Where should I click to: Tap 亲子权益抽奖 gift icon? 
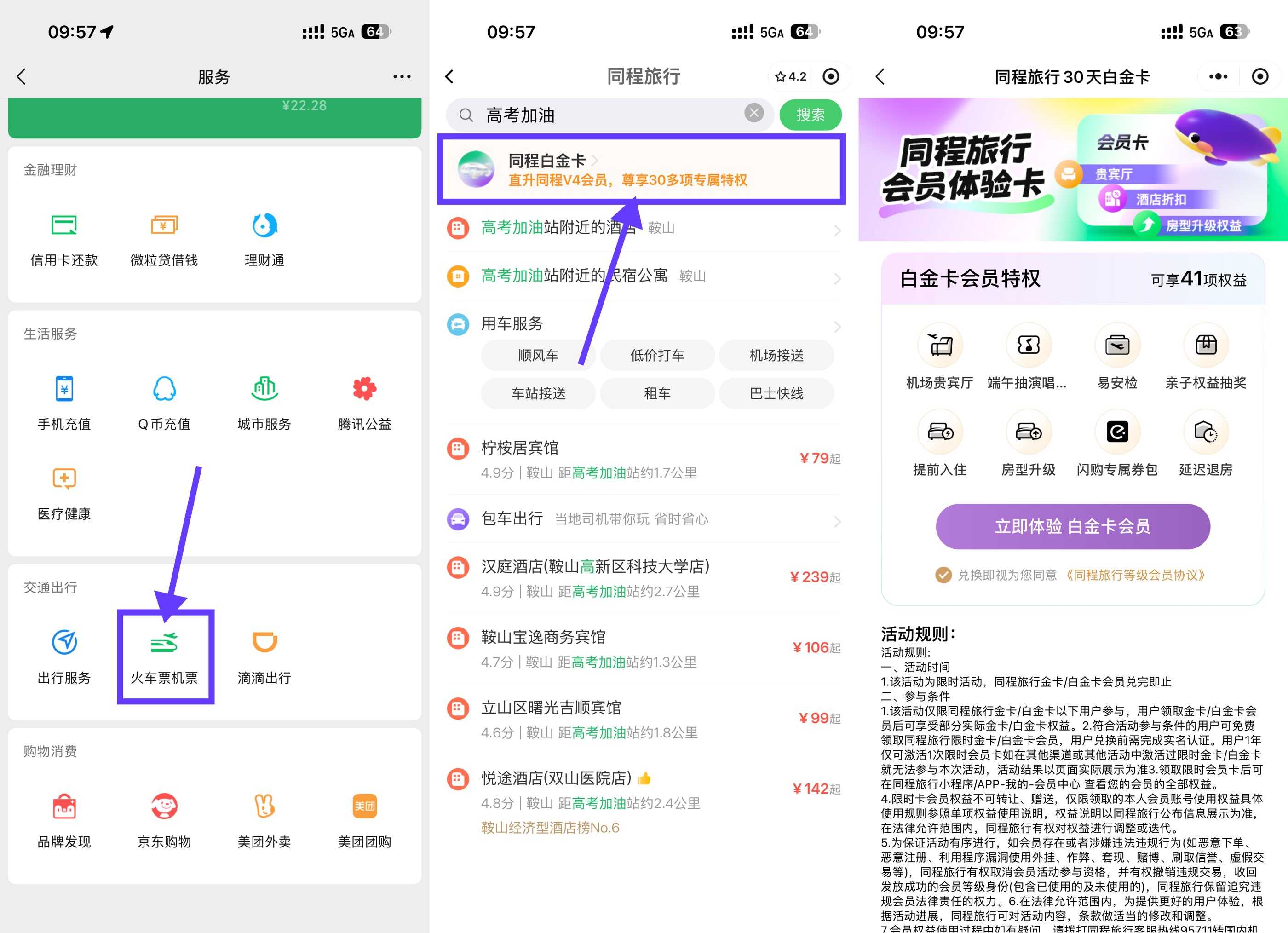coord(1206,345)
